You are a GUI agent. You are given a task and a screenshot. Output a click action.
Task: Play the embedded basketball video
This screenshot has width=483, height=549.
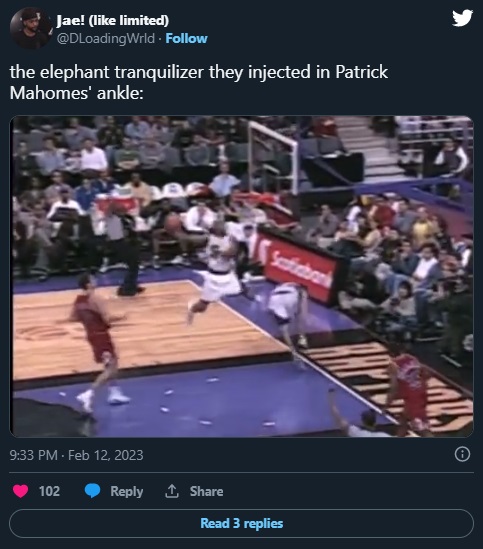[241, 276]
